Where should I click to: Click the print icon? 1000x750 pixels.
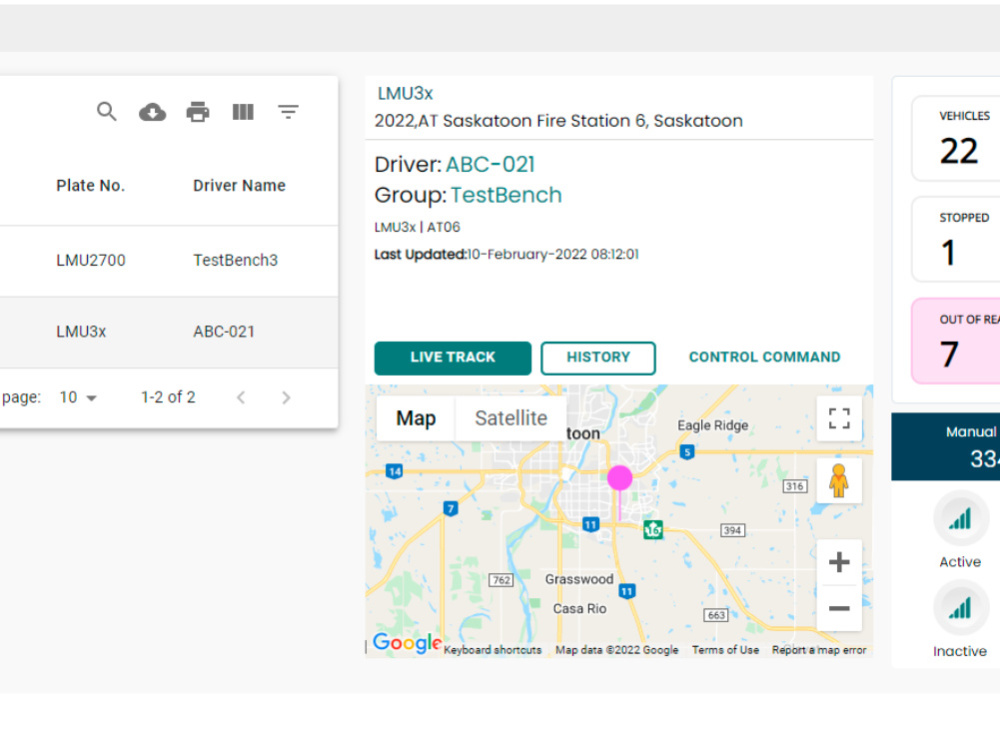click(198, 112)
